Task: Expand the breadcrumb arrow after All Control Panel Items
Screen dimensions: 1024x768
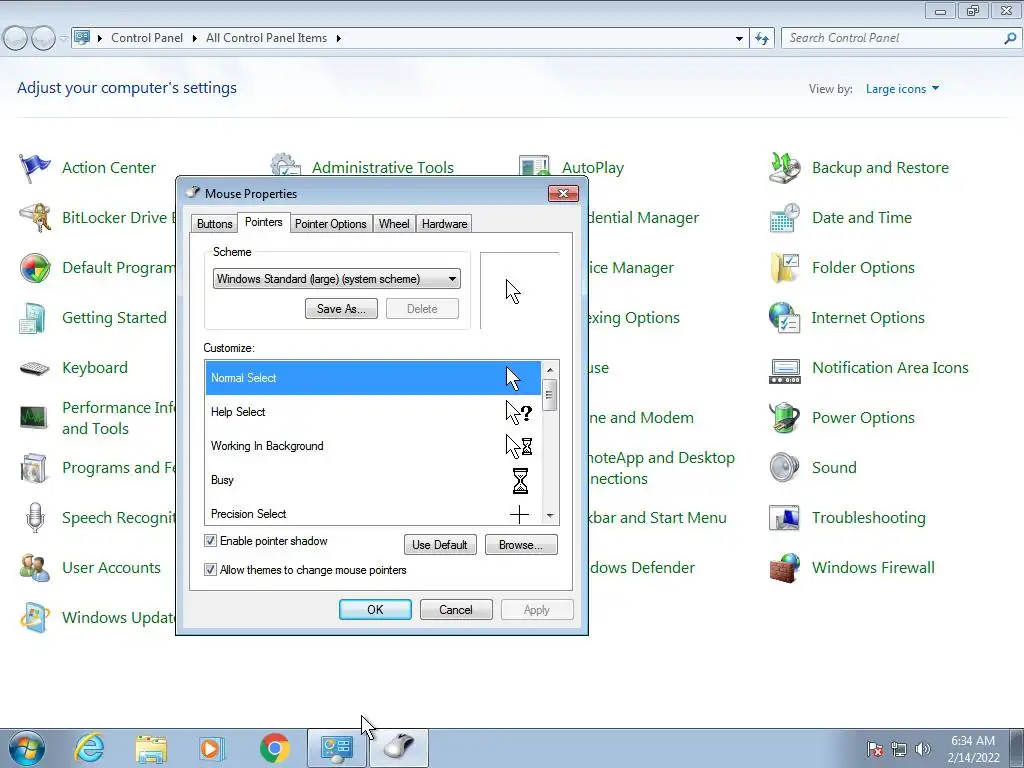Action: pyautogui.click(x=338, y=39)
